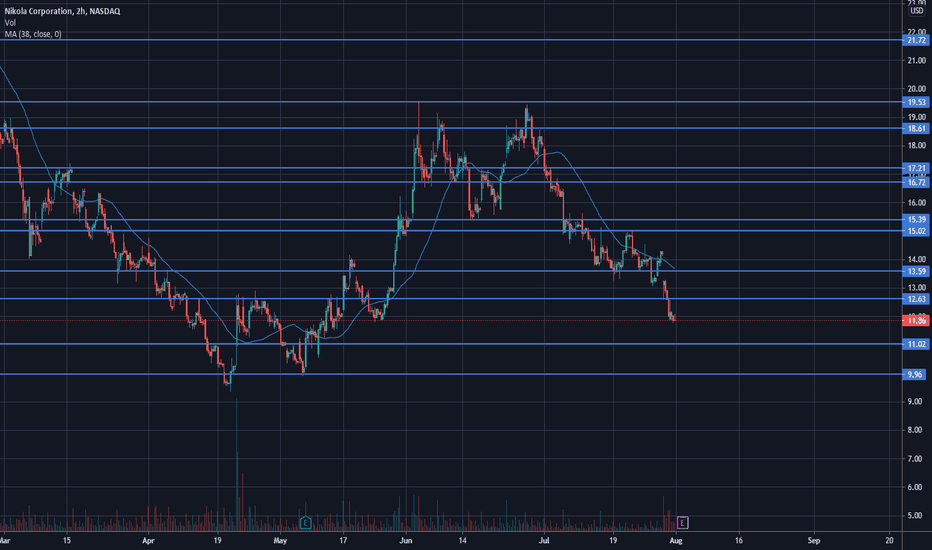Select the 16.72 price level label

(x=915, y=183)
